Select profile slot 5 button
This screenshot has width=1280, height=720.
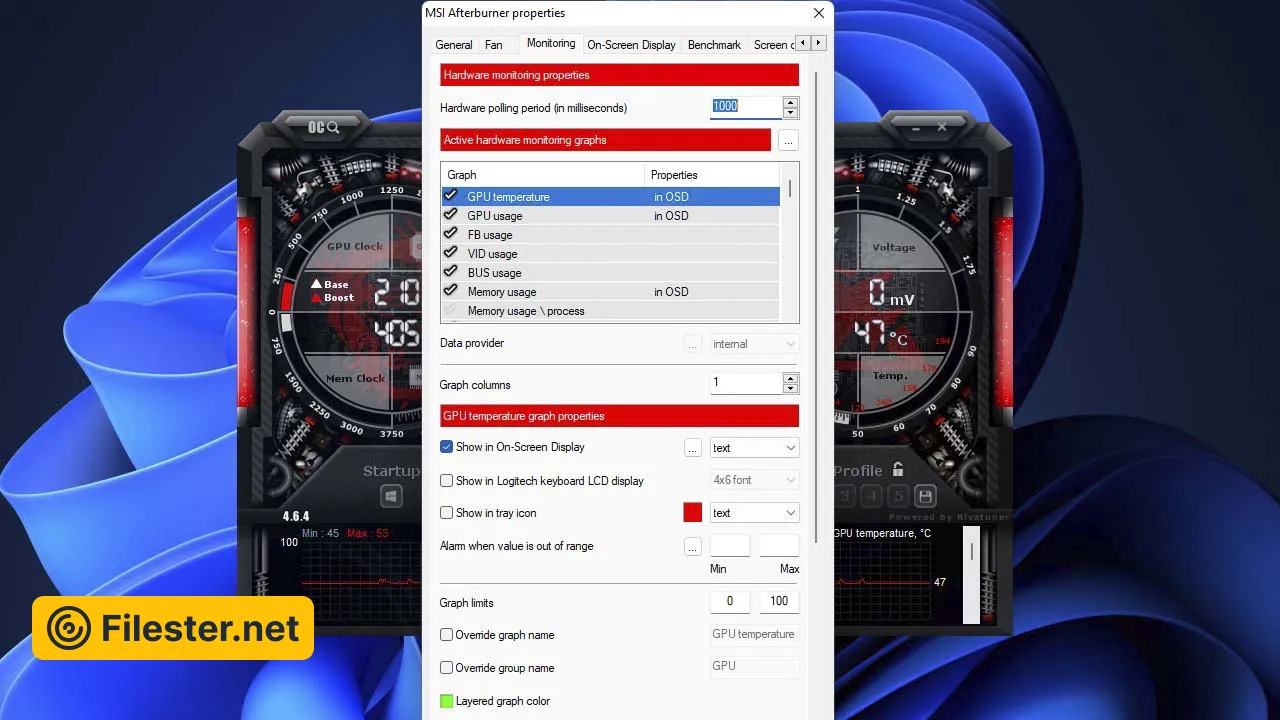tap(898, 496)
